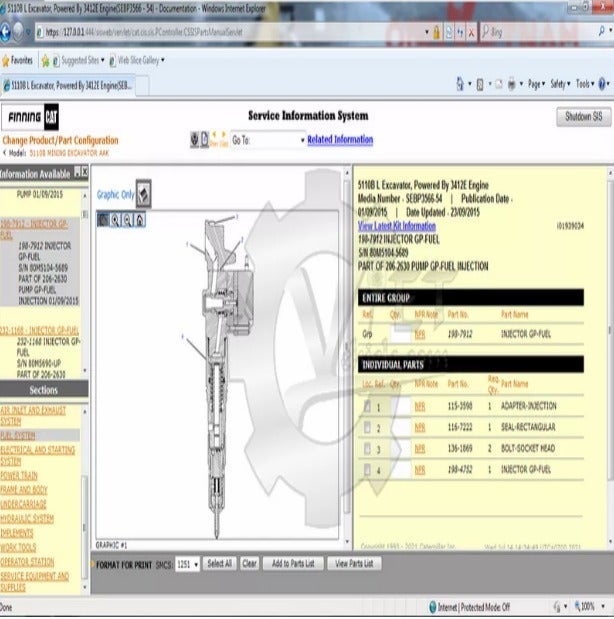
Task: Open the 232-1168 Injector GP-Fuel link
Action: click(39, 330)
